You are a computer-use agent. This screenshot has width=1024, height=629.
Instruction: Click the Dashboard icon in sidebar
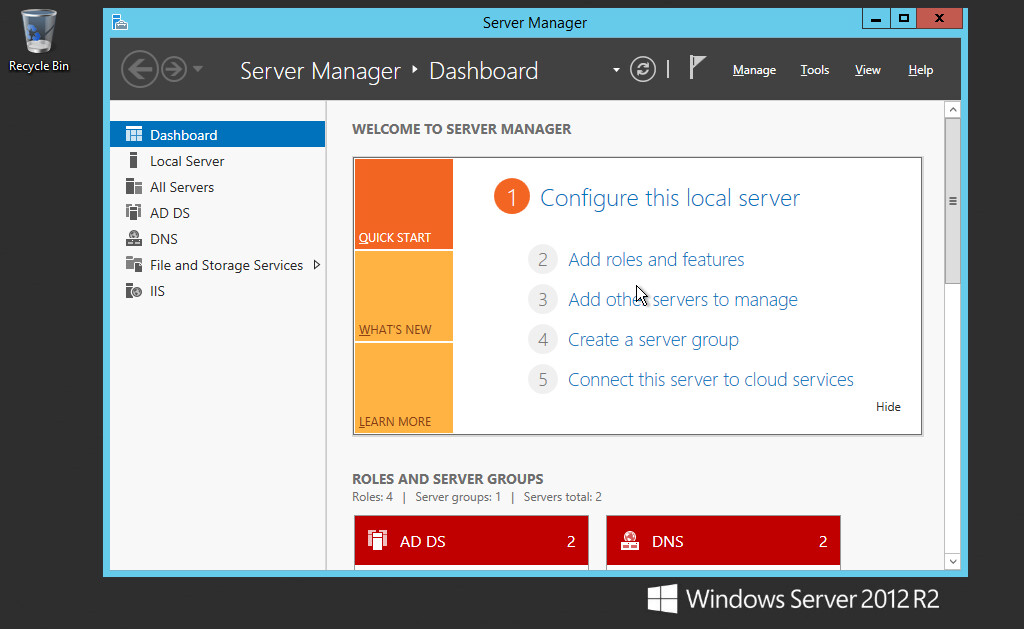[134, 135]
